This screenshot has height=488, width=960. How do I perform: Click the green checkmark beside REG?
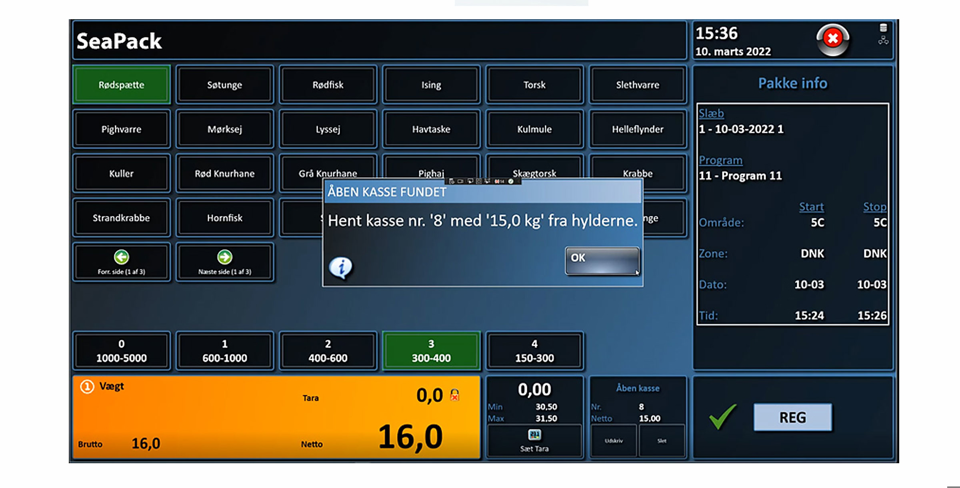tap(723, 416)
